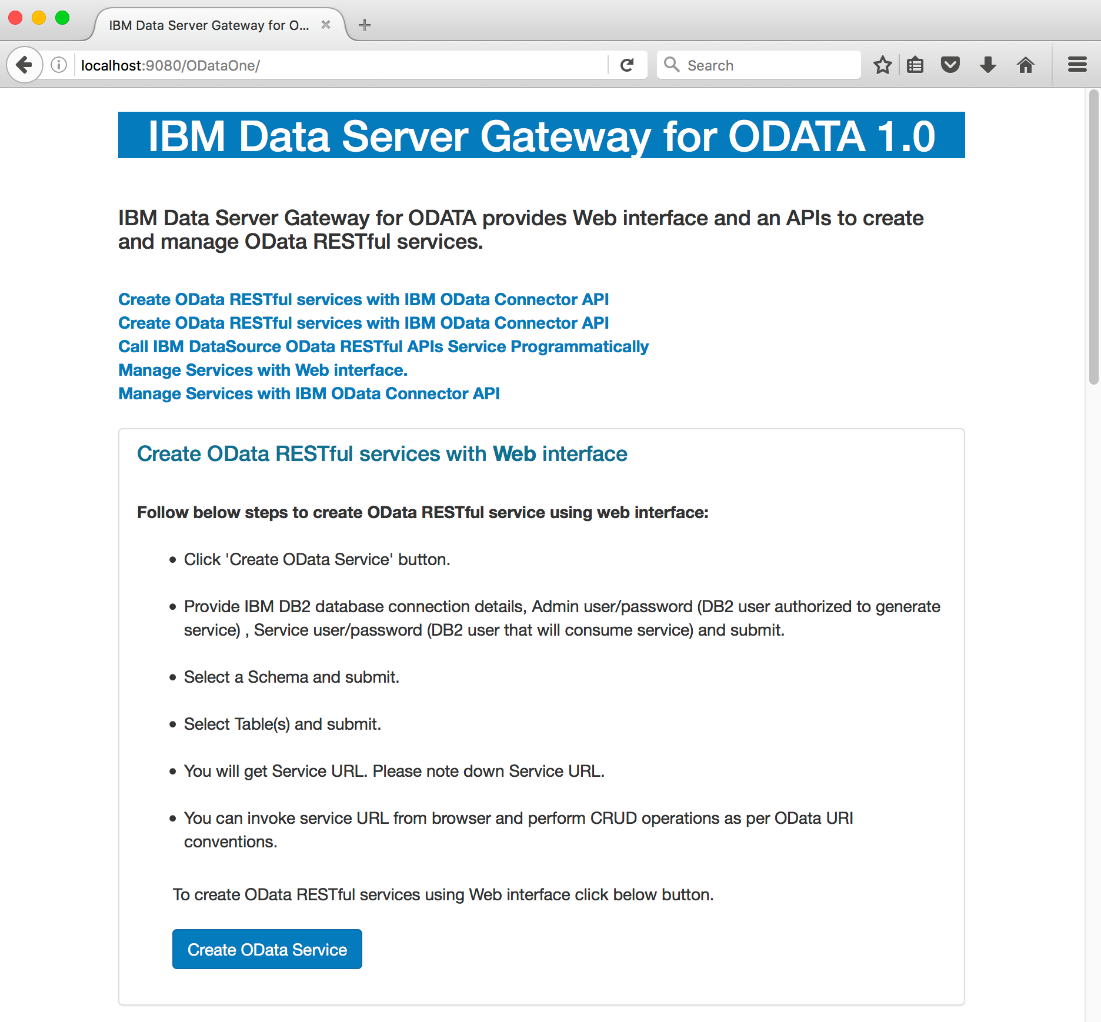Close the IBM Data Server Gateway tab
Screen dimensions: 1101x1022
[x=326, y=25]
